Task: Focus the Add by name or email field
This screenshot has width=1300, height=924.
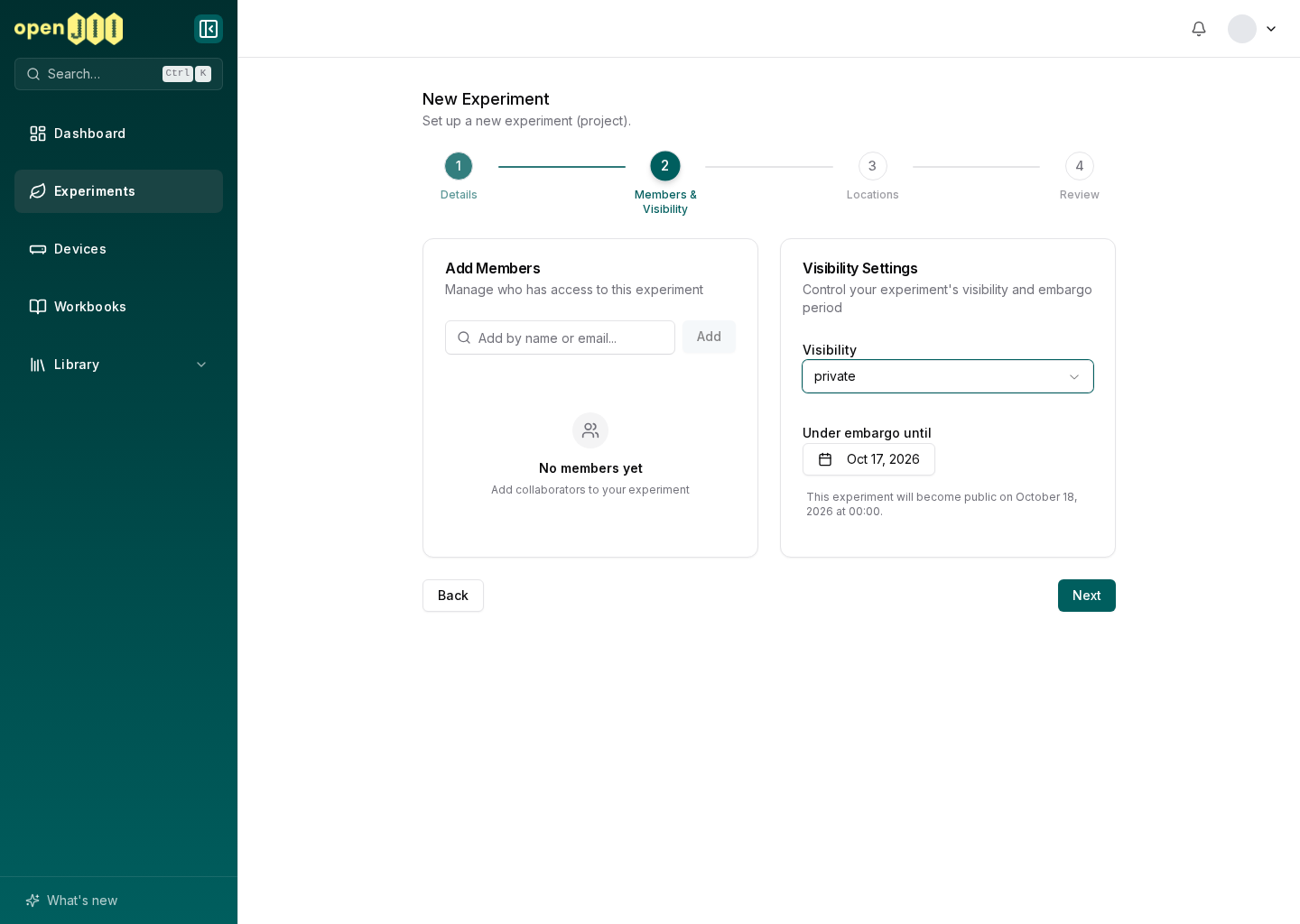Action: [560, 337]
